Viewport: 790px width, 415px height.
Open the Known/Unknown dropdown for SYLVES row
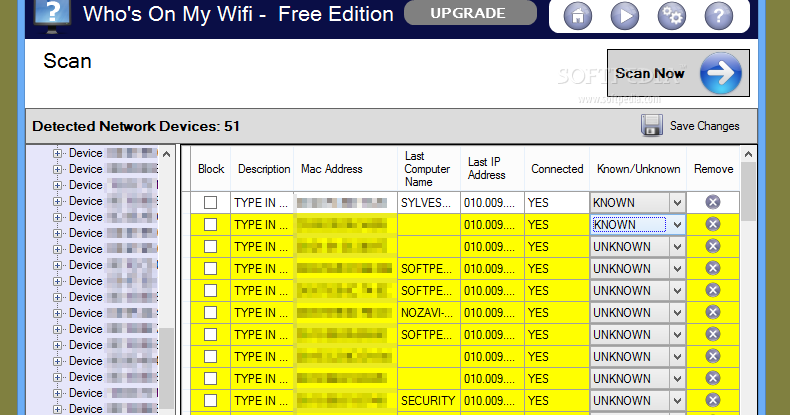point(677,203)
